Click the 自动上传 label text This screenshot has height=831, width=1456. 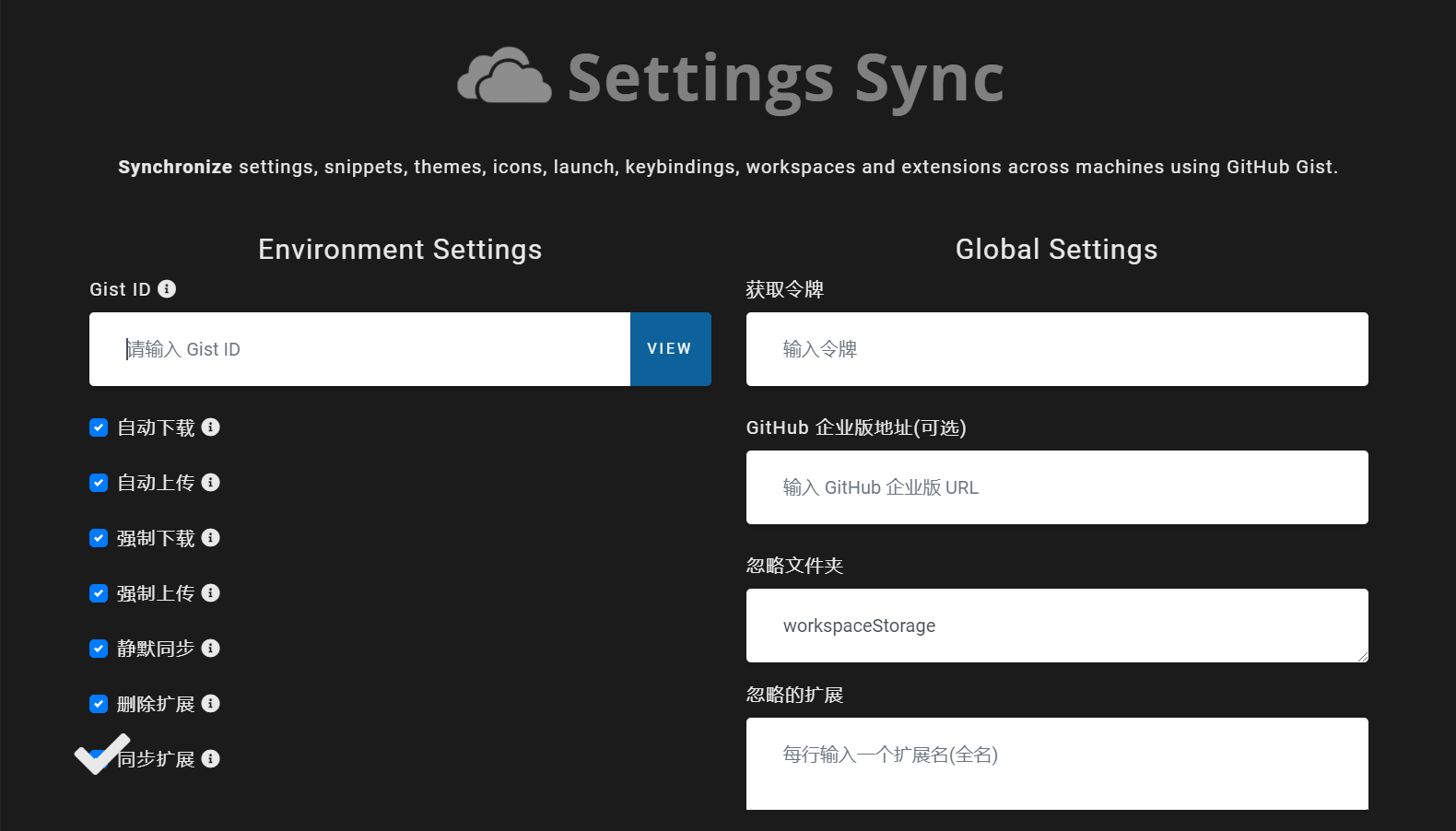click(156, 483)
